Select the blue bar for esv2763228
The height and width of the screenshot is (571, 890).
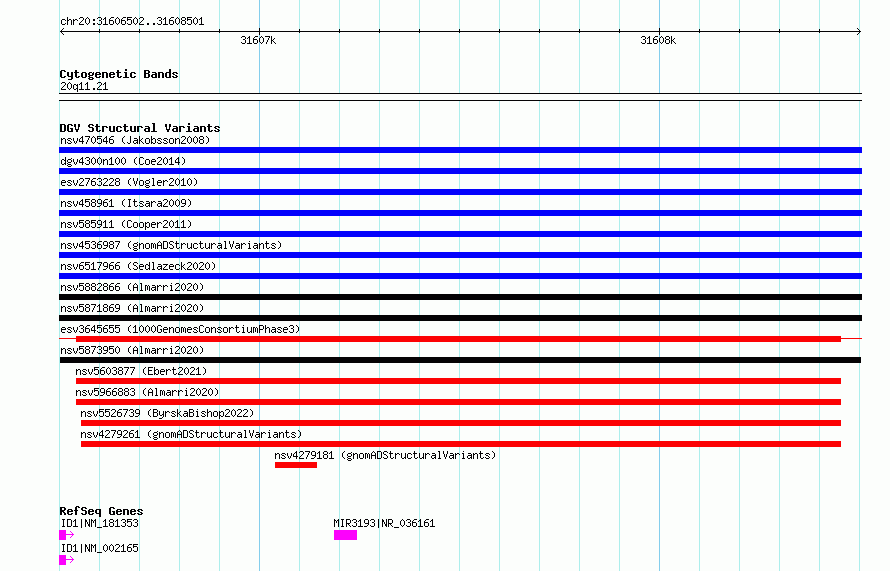coord(460,192)
